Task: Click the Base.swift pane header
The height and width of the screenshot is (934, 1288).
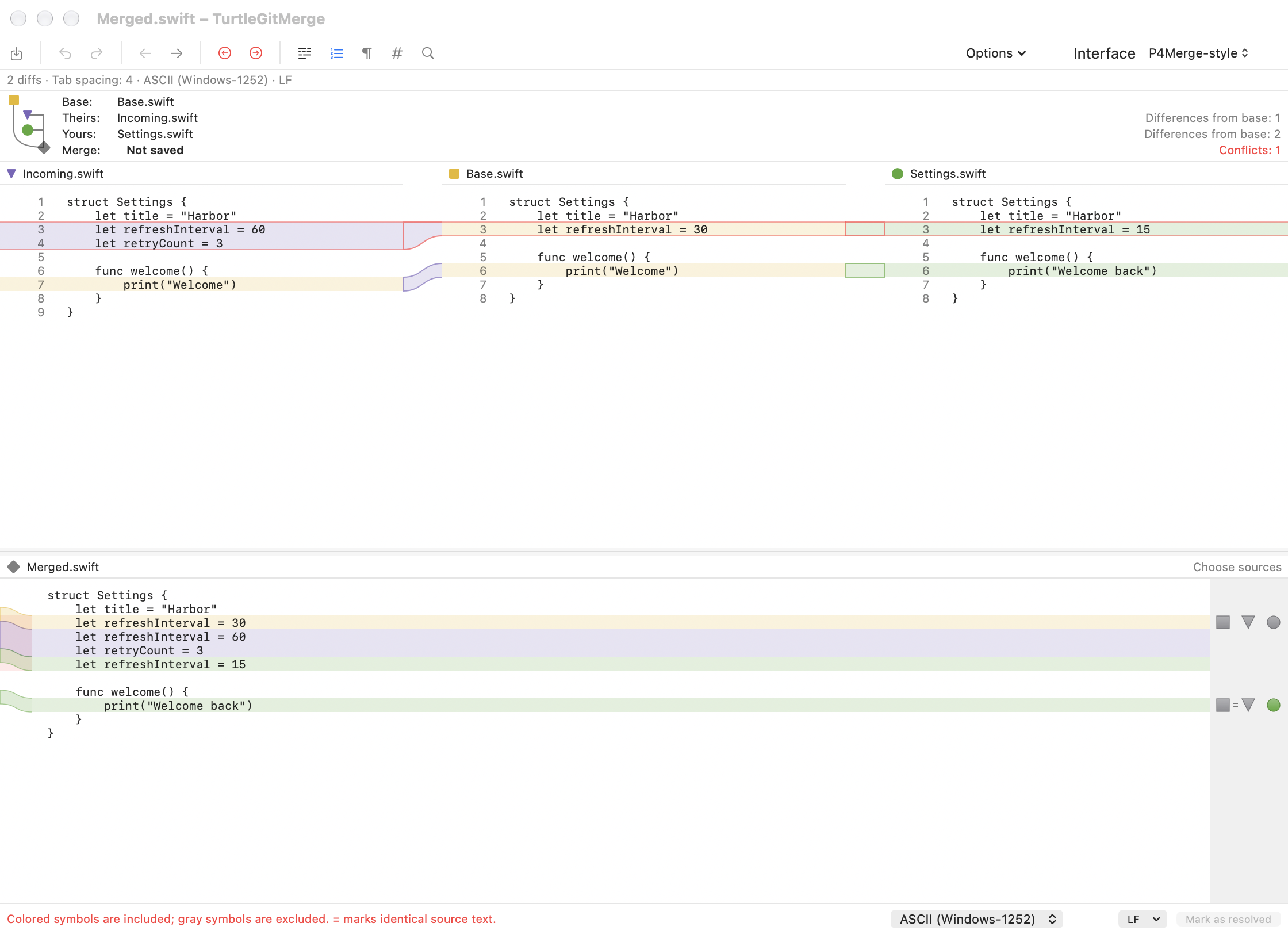Action: coord(644,174)
